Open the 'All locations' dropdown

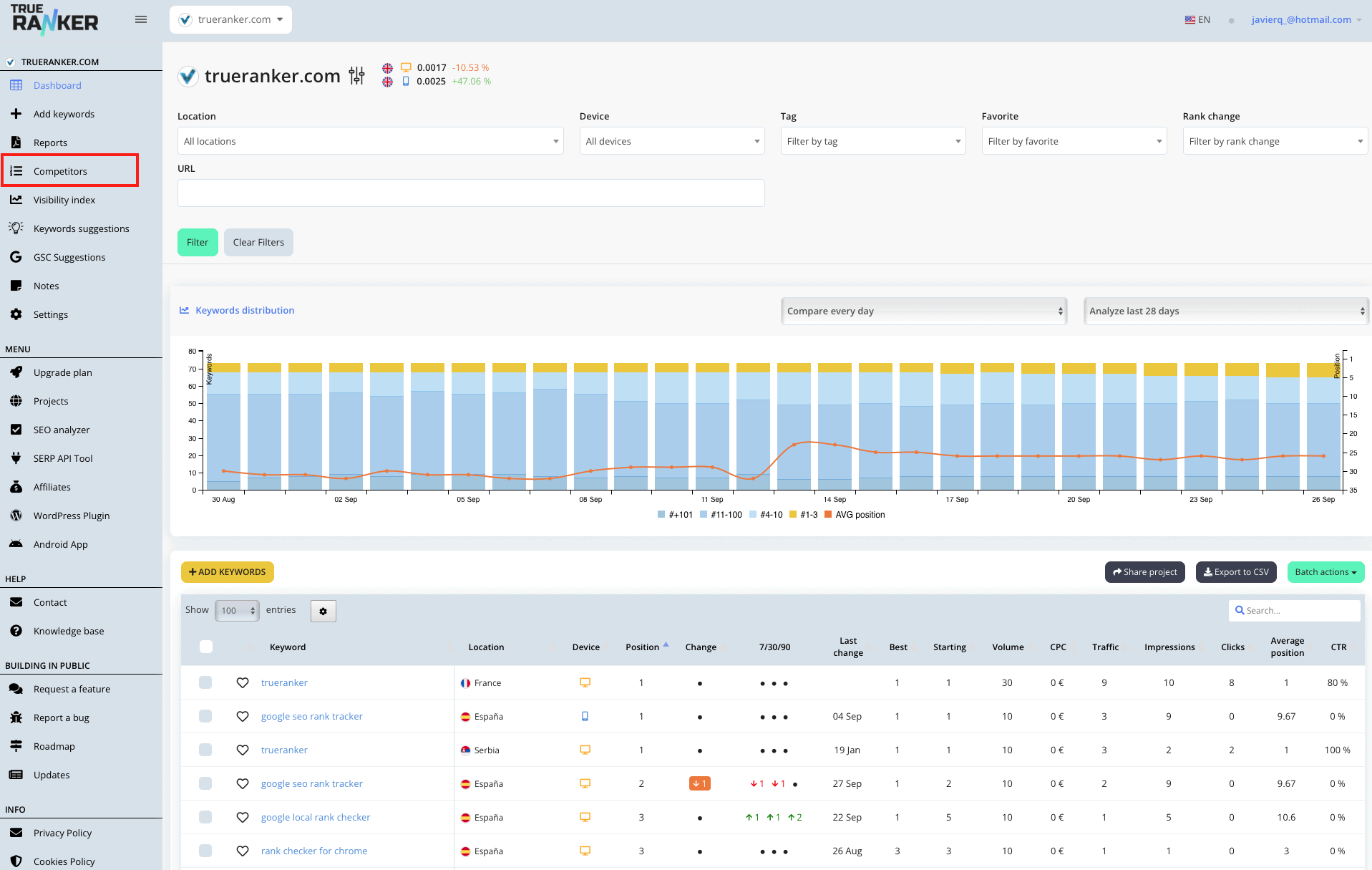coord(371,141)
